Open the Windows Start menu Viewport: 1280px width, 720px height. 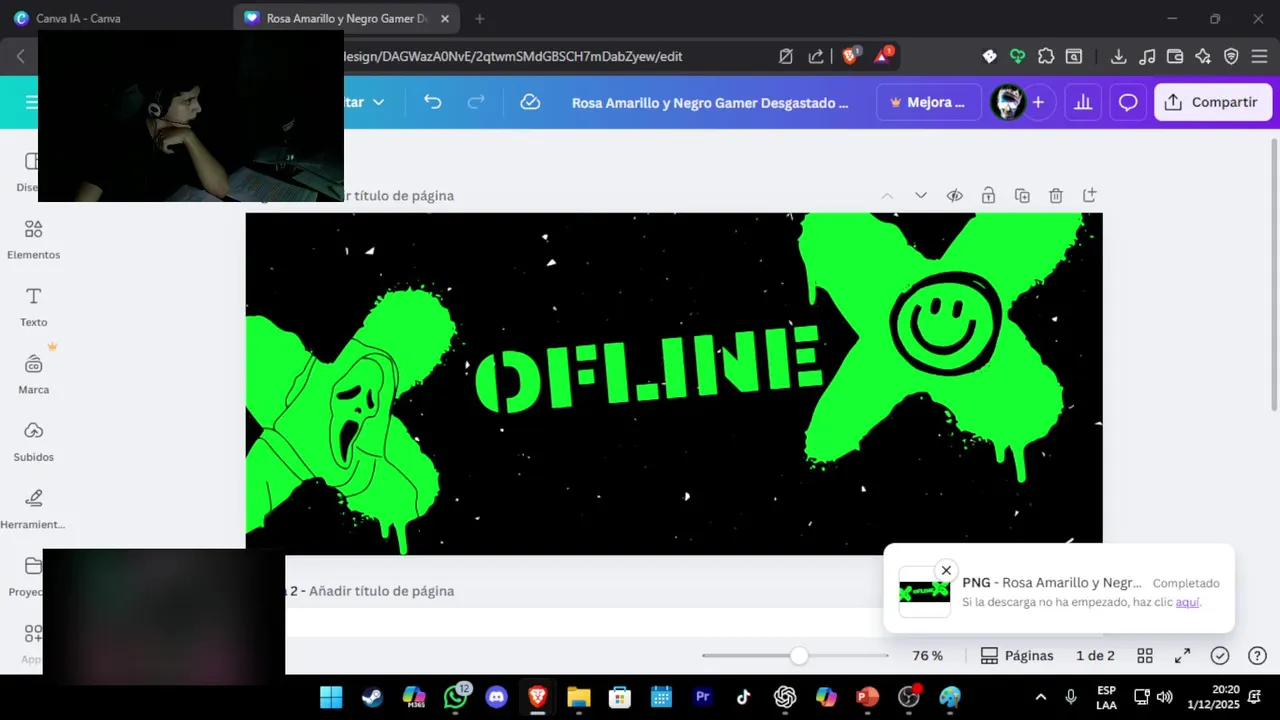[331, 697]
